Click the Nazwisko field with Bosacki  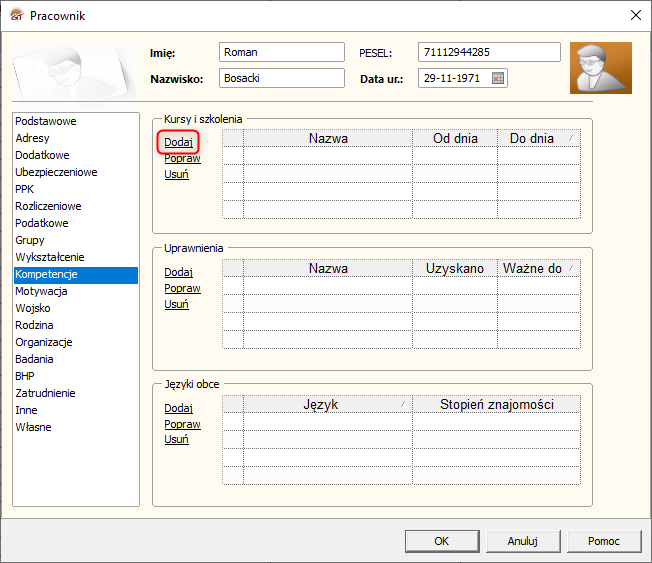(282, 78)
